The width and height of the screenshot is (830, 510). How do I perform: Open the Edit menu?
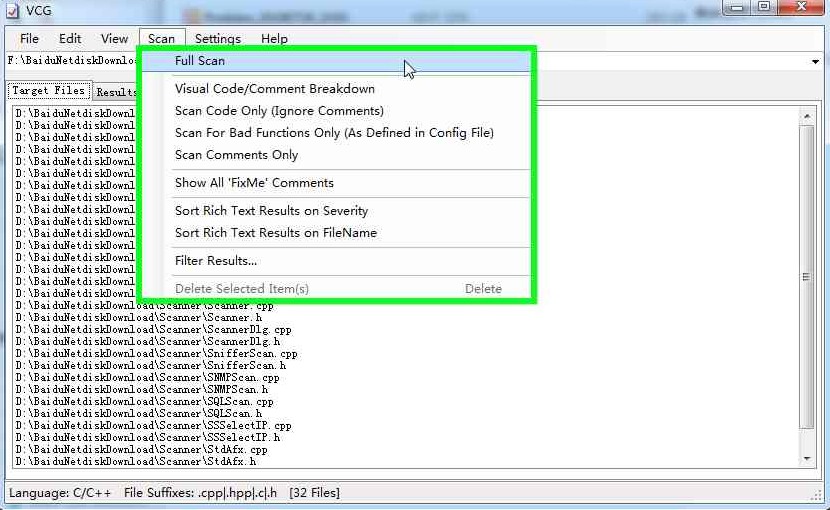pos(70,39)
